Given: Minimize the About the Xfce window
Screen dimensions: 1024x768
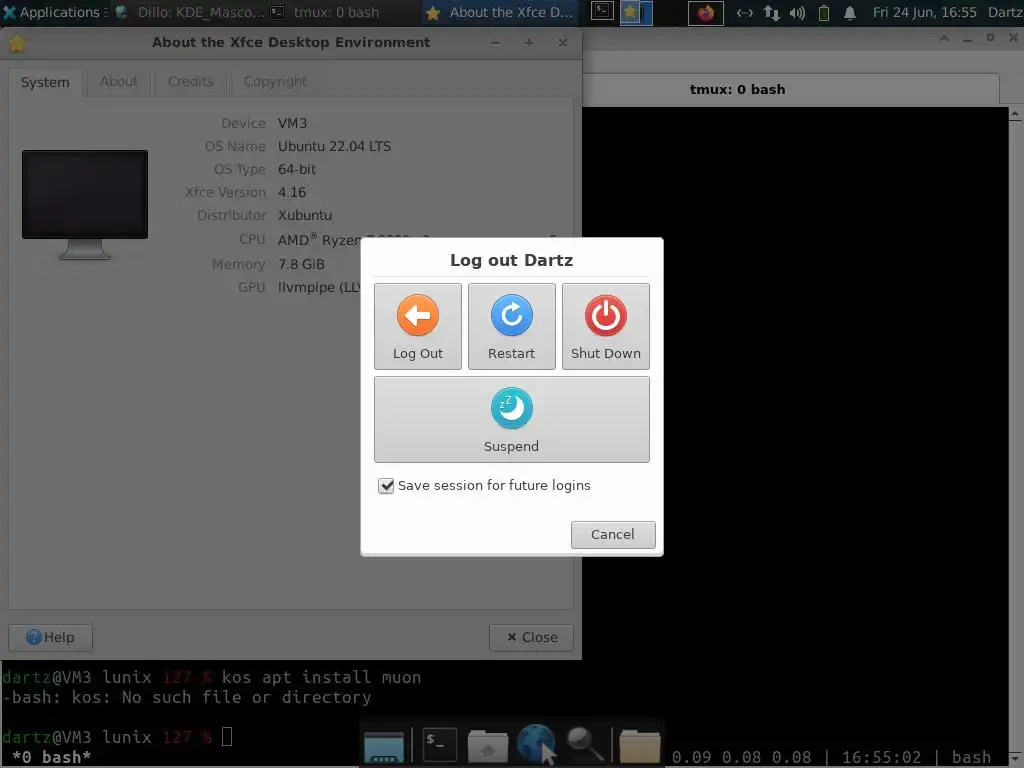Looking at the screenshot, I should 495,43.
